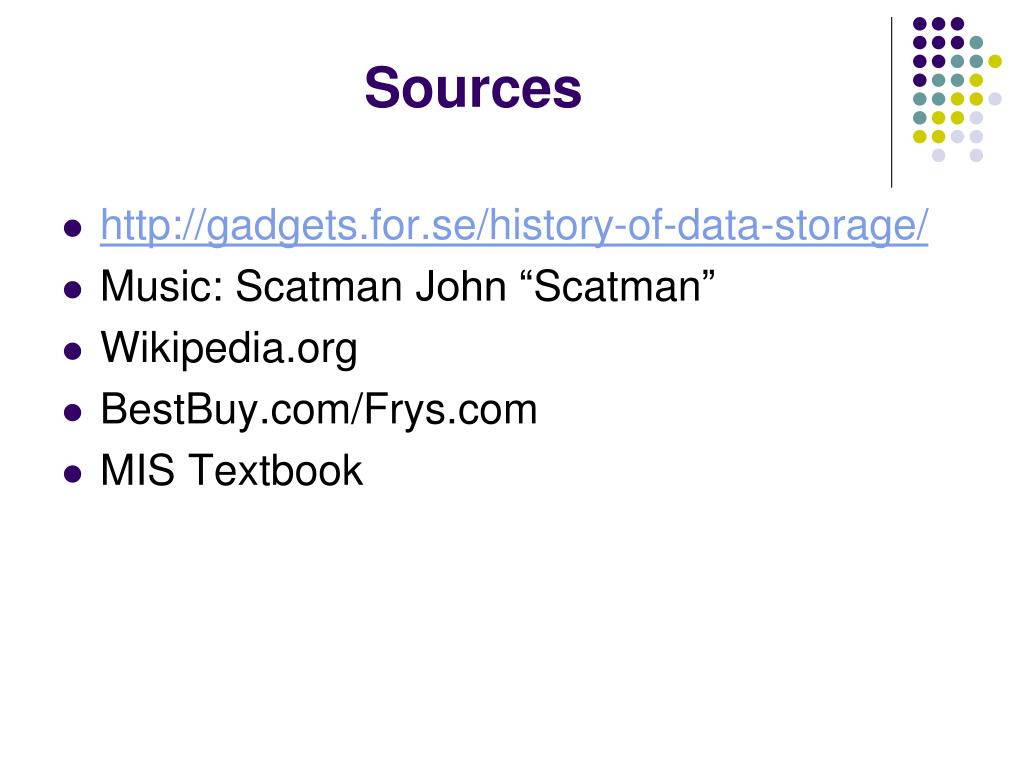Screen dimensions: 1024x768
Task: Click the word John in the Music line
Action: [461, 286]
